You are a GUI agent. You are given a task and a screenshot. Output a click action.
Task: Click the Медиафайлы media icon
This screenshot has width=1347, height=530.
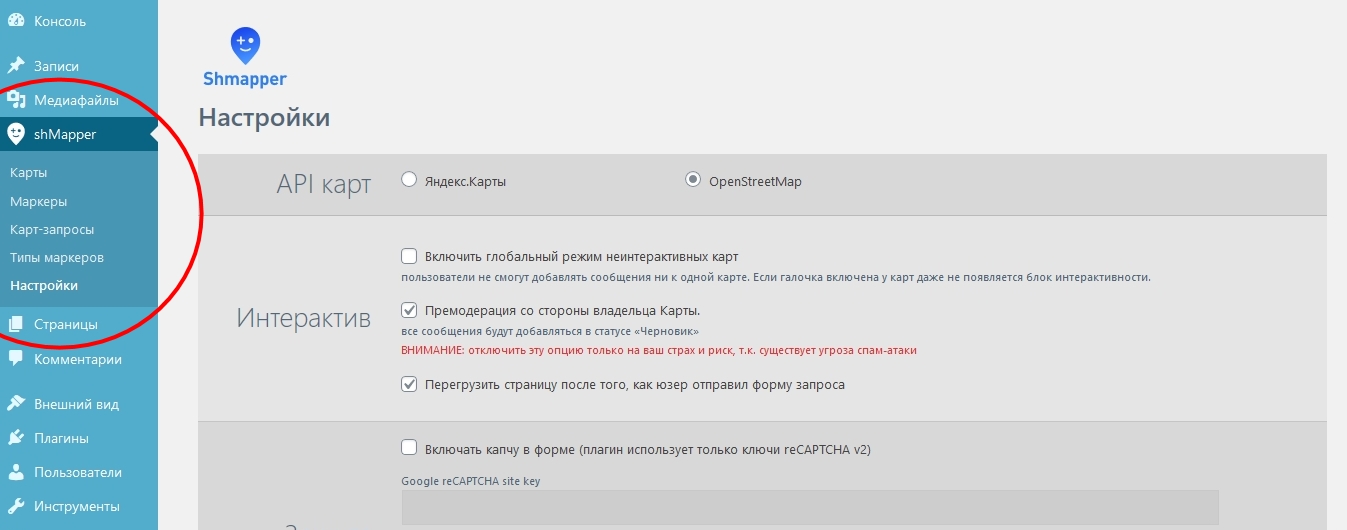[x=16, y=100]
